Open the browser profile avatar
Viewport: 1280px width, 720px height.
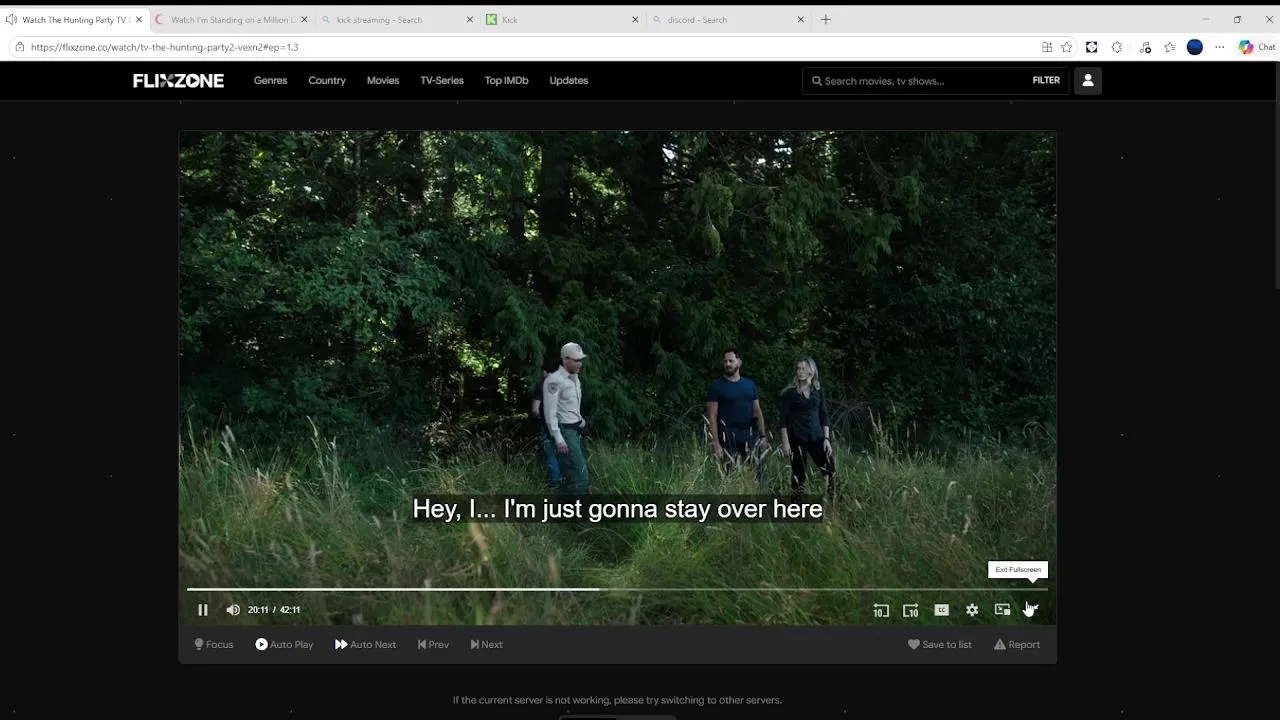tap(1195, 47)
